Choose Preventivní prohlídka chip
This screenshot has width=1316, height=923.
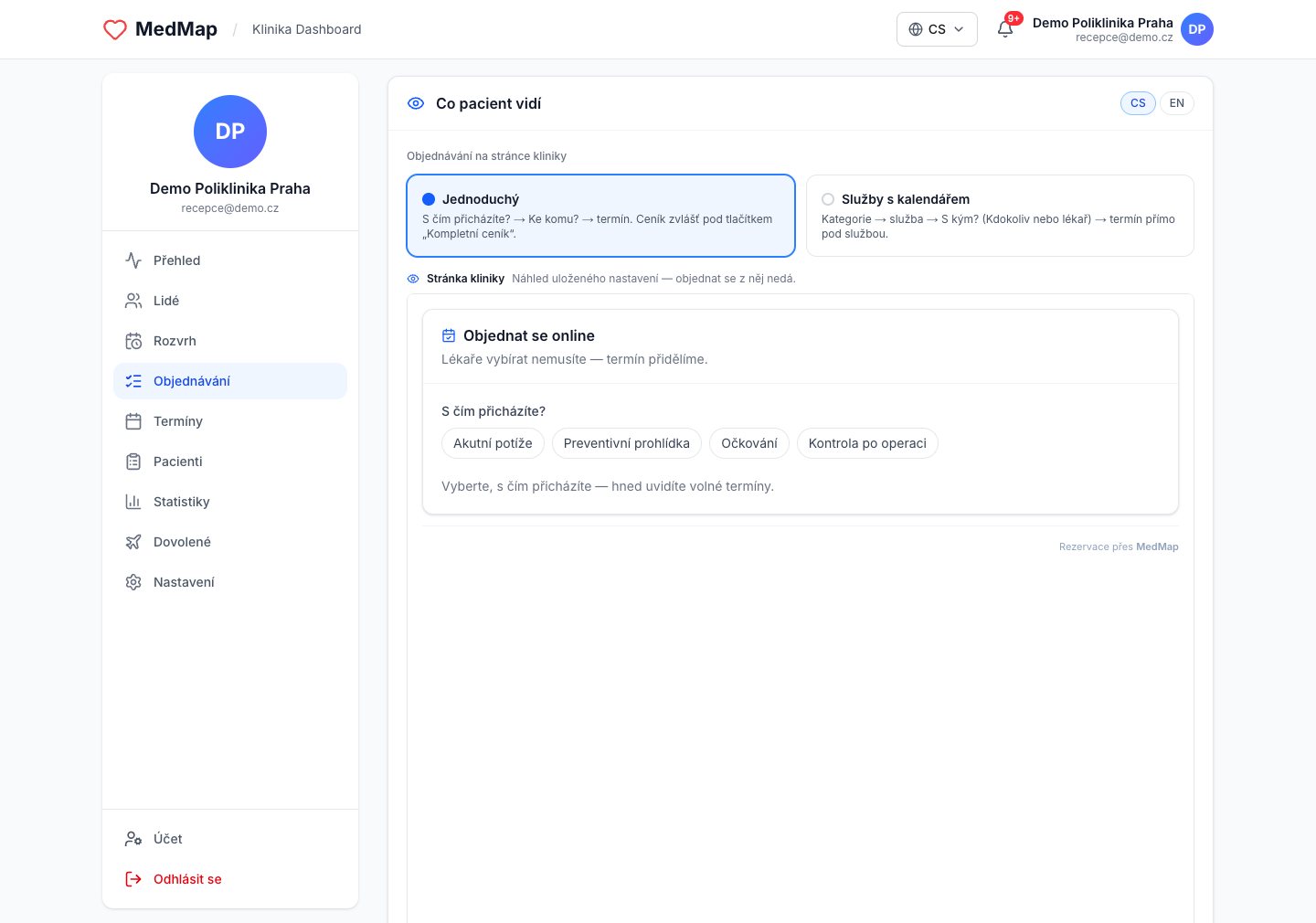627,443
